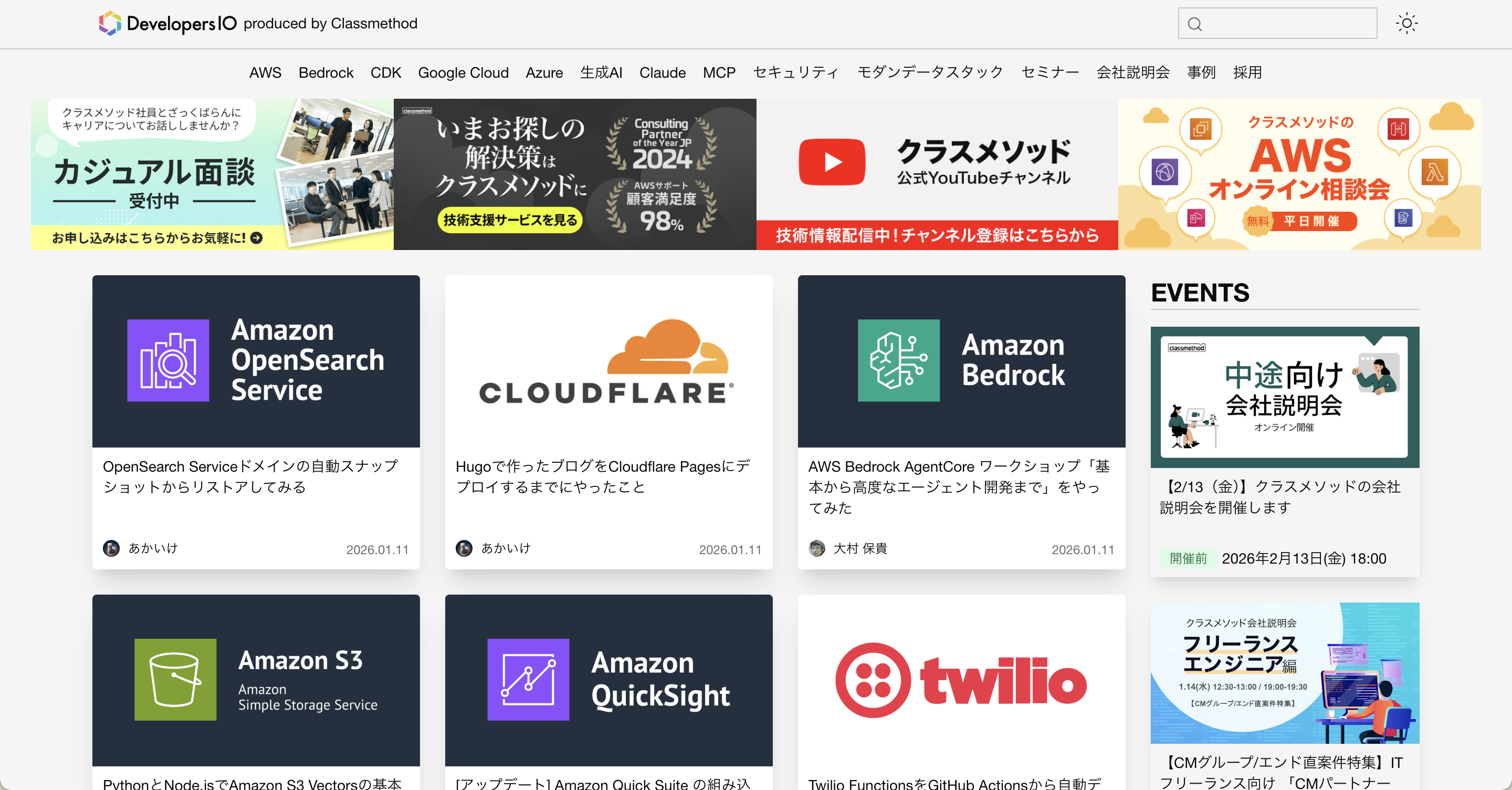Open the 採用 navigation link

coord(1247,73)
